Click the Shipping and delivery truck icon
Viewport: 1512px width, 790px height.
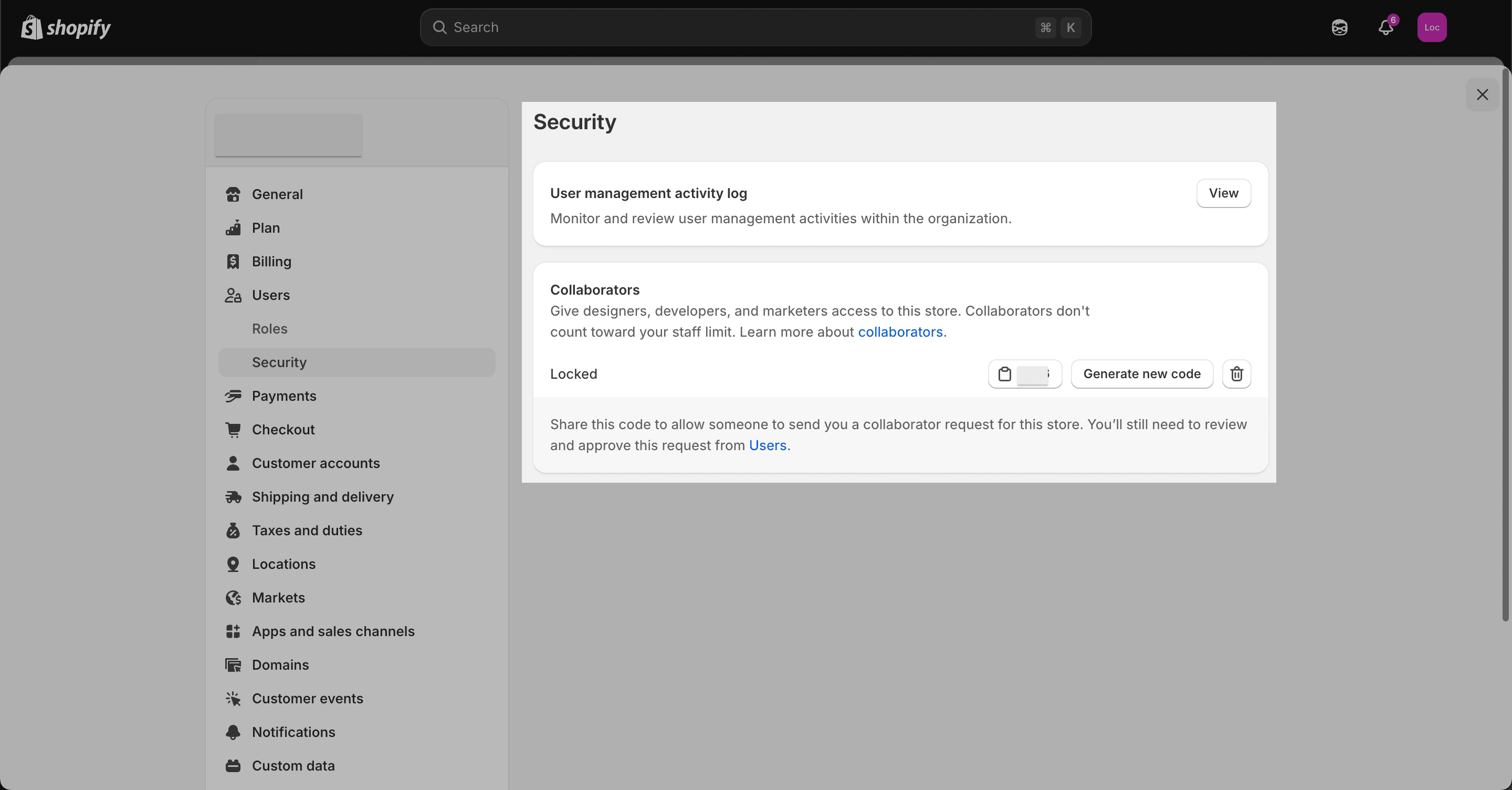point(233,497)
